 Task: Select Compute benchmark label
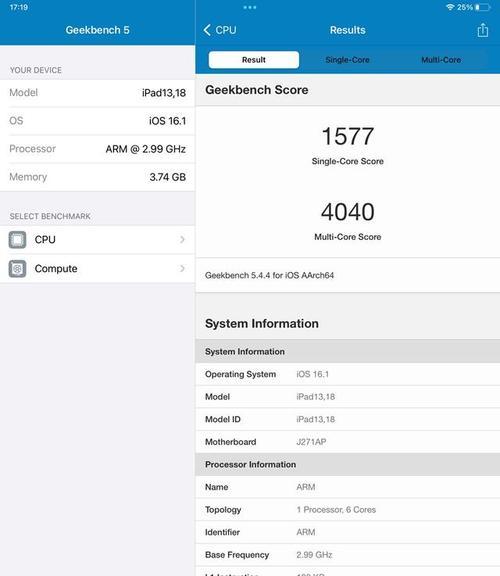click(x=56, y=269)
